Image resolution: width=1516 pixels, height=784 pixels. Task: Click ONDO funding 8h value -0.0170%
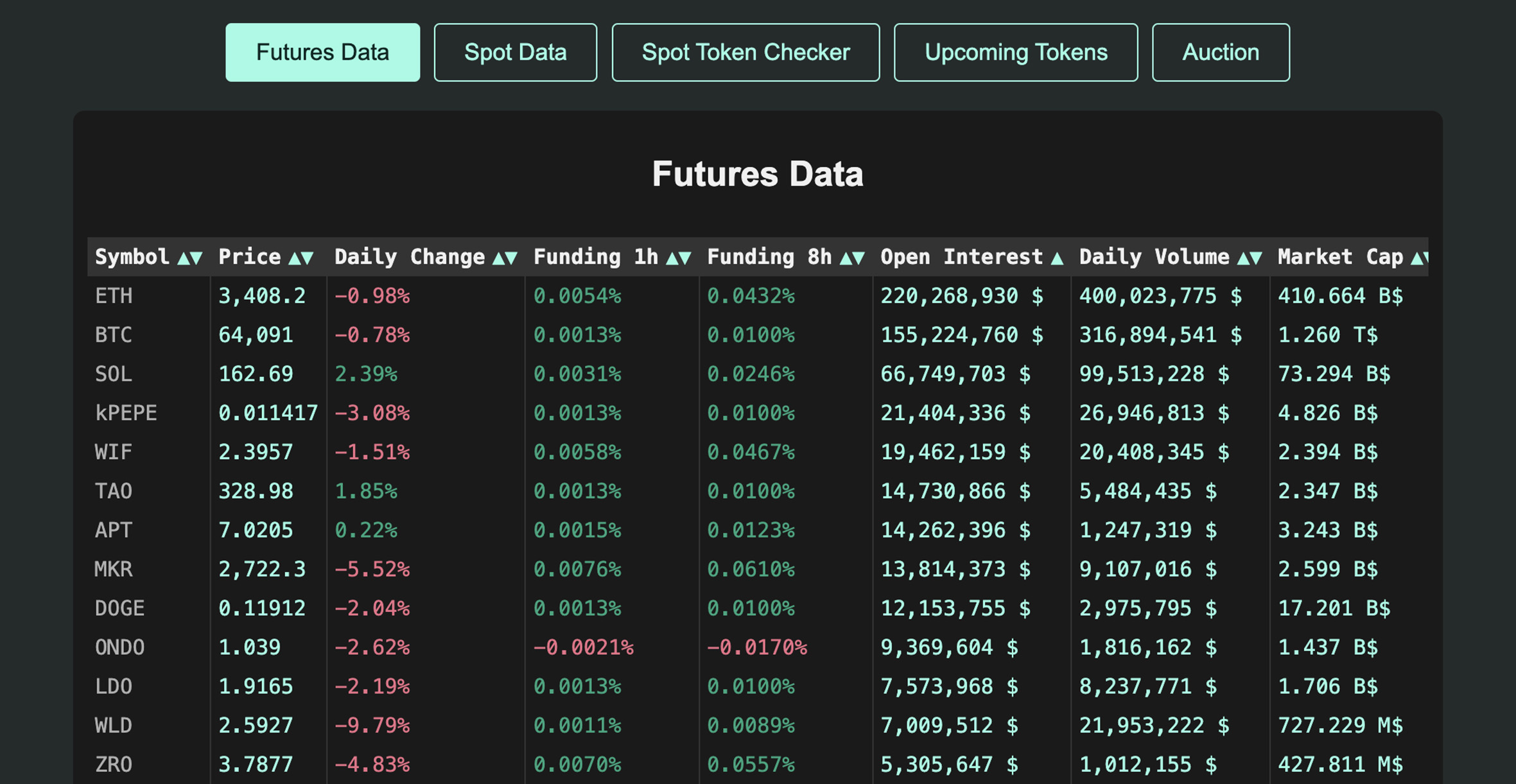[757, 647]
